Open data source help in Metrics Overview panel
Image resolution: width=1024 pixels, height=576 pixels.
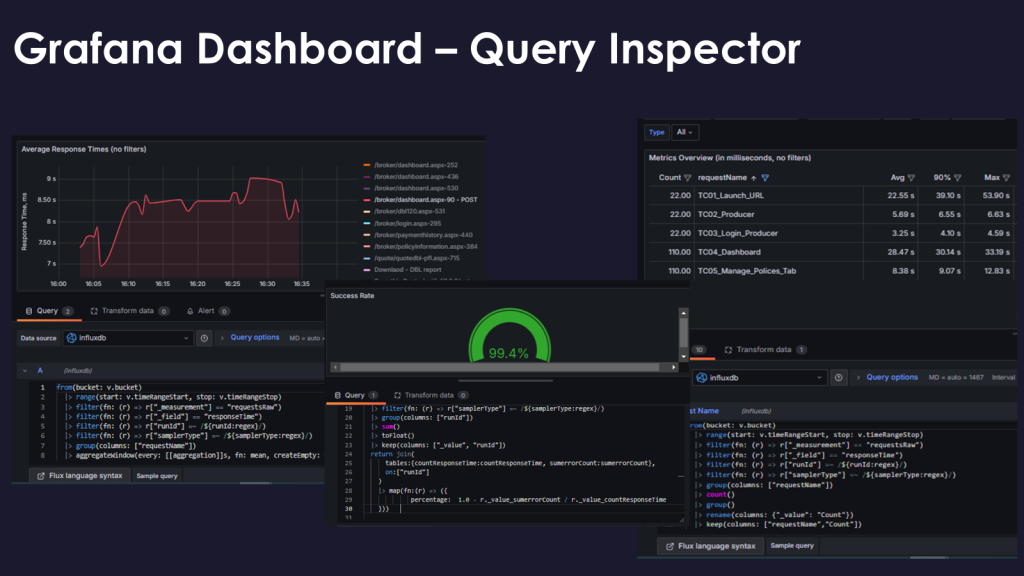(x=839, y=377)
